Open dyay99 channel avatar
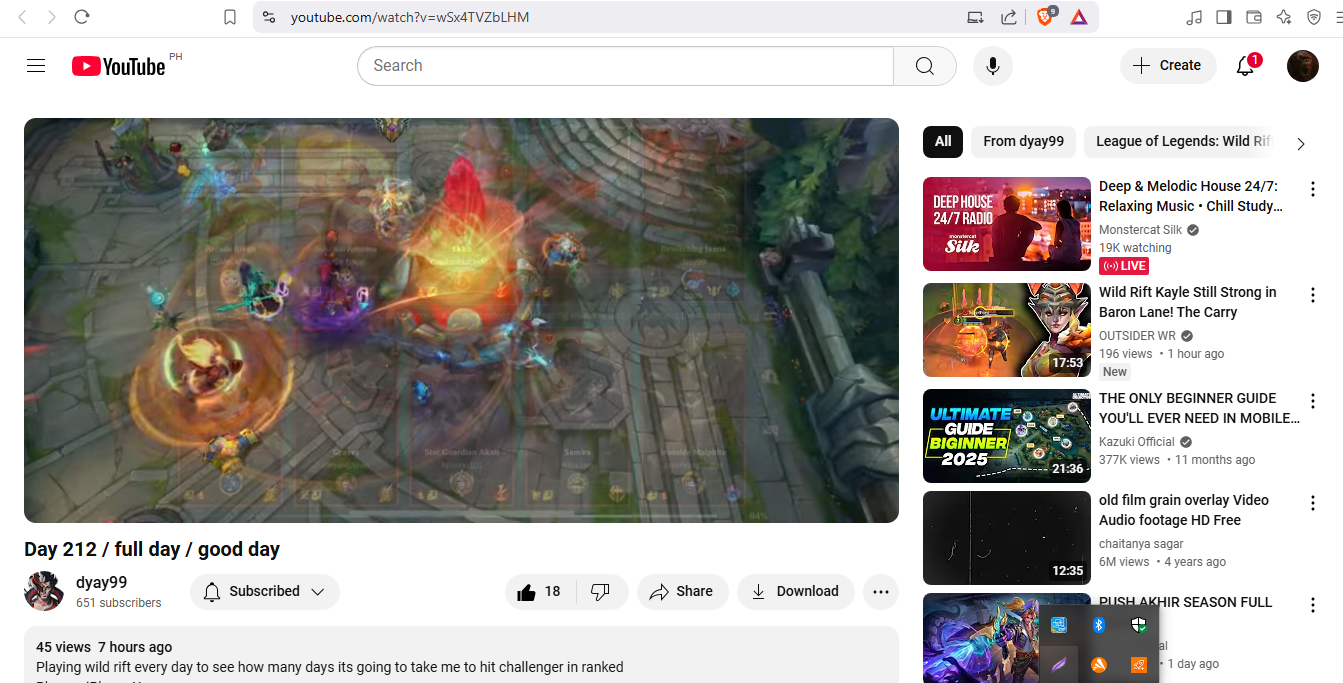The width and height of the screenshot is (1343, 683). tap(44, 592)
